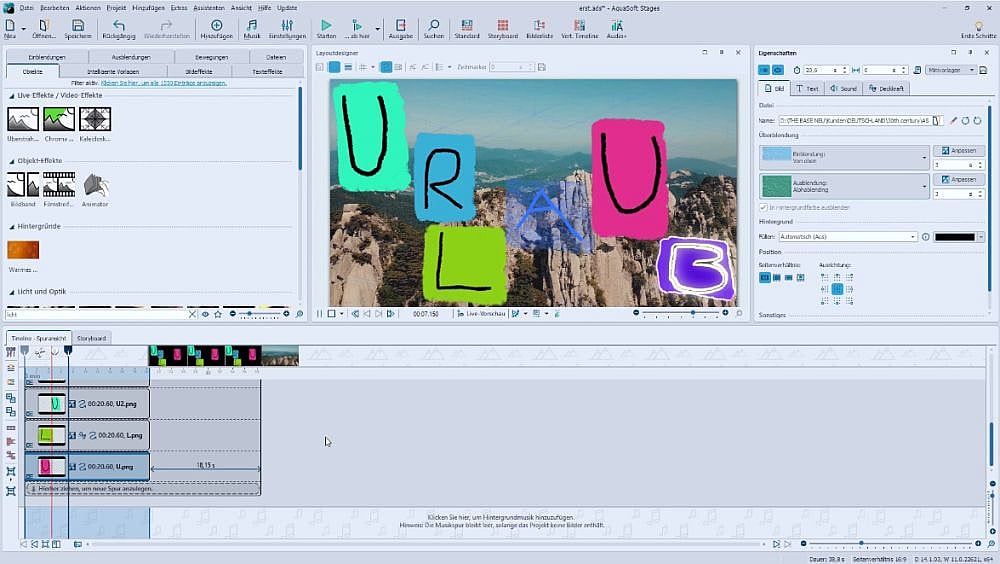The width and height of the screenshot is (1000, 564).
Task: Toggle favorites star filter in toolbox
Action: click(218, 314)
